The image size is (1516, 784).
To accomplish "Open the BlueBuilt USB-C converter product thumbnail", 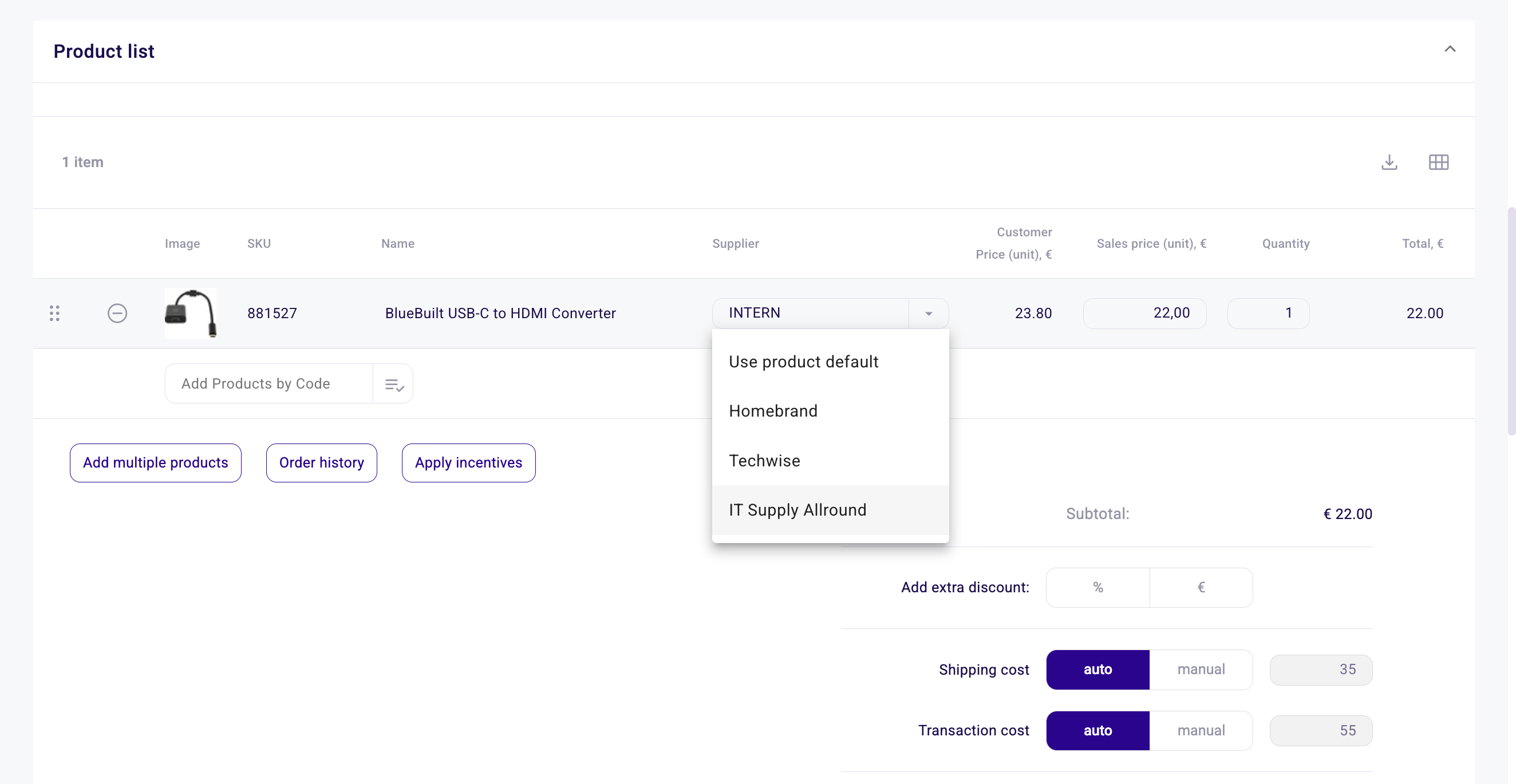I will pos(191,313).
